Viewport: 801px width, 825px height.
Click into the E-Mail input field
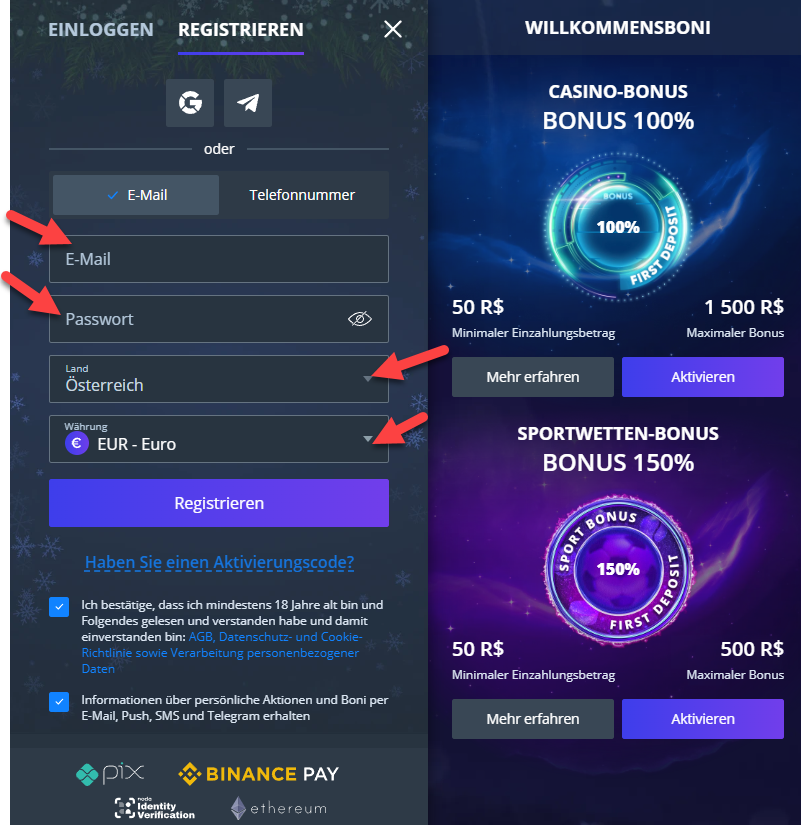219,259
